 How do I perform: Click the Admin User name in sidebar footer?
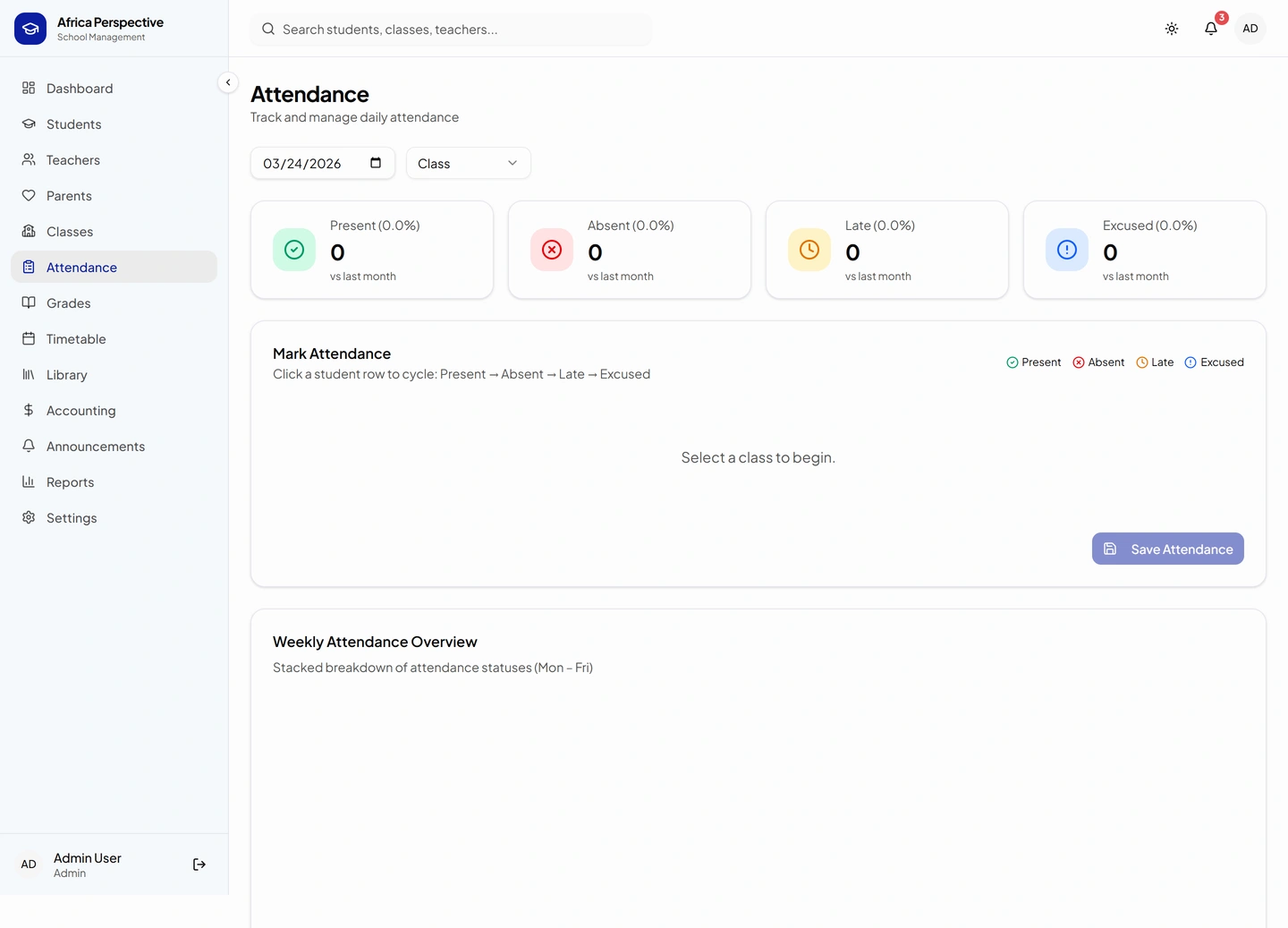click(x=88, y=857)
